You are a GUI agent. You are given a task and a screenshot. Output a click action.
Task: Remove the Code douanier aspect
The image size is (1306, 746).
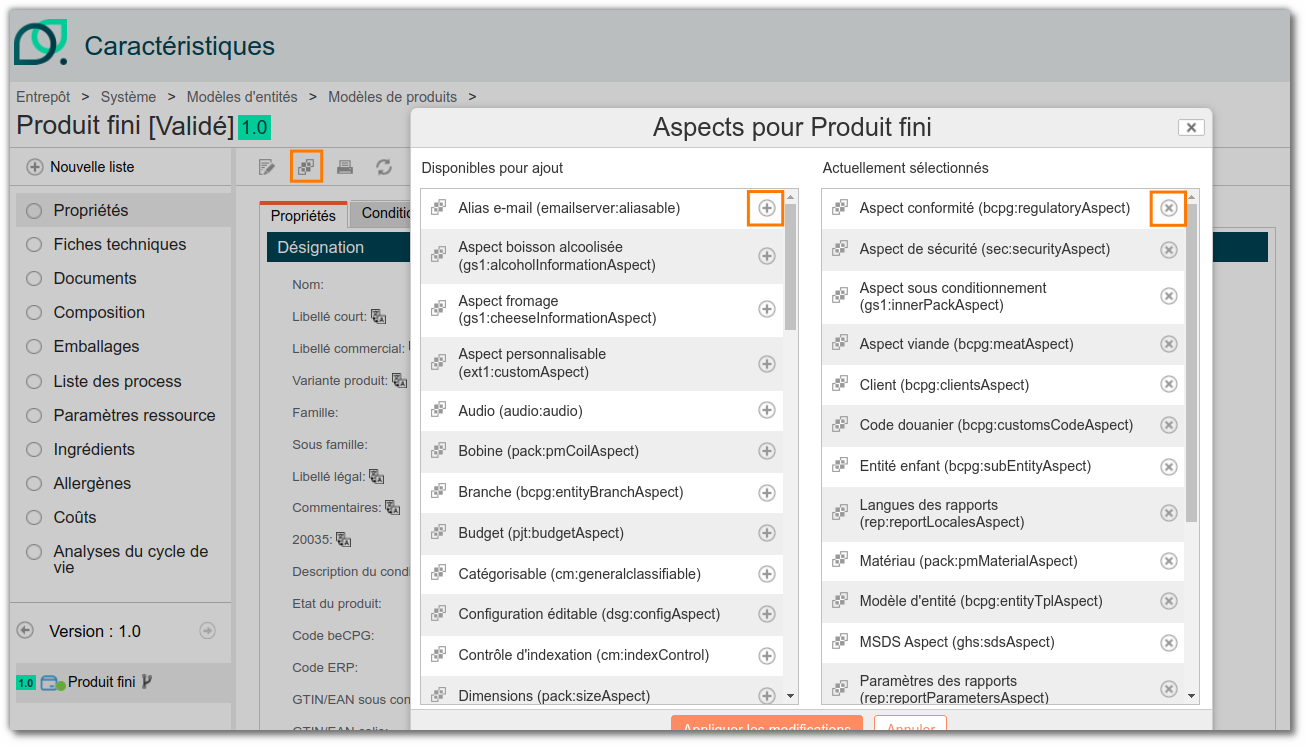pyautogui.click(x=1168, y=425)
